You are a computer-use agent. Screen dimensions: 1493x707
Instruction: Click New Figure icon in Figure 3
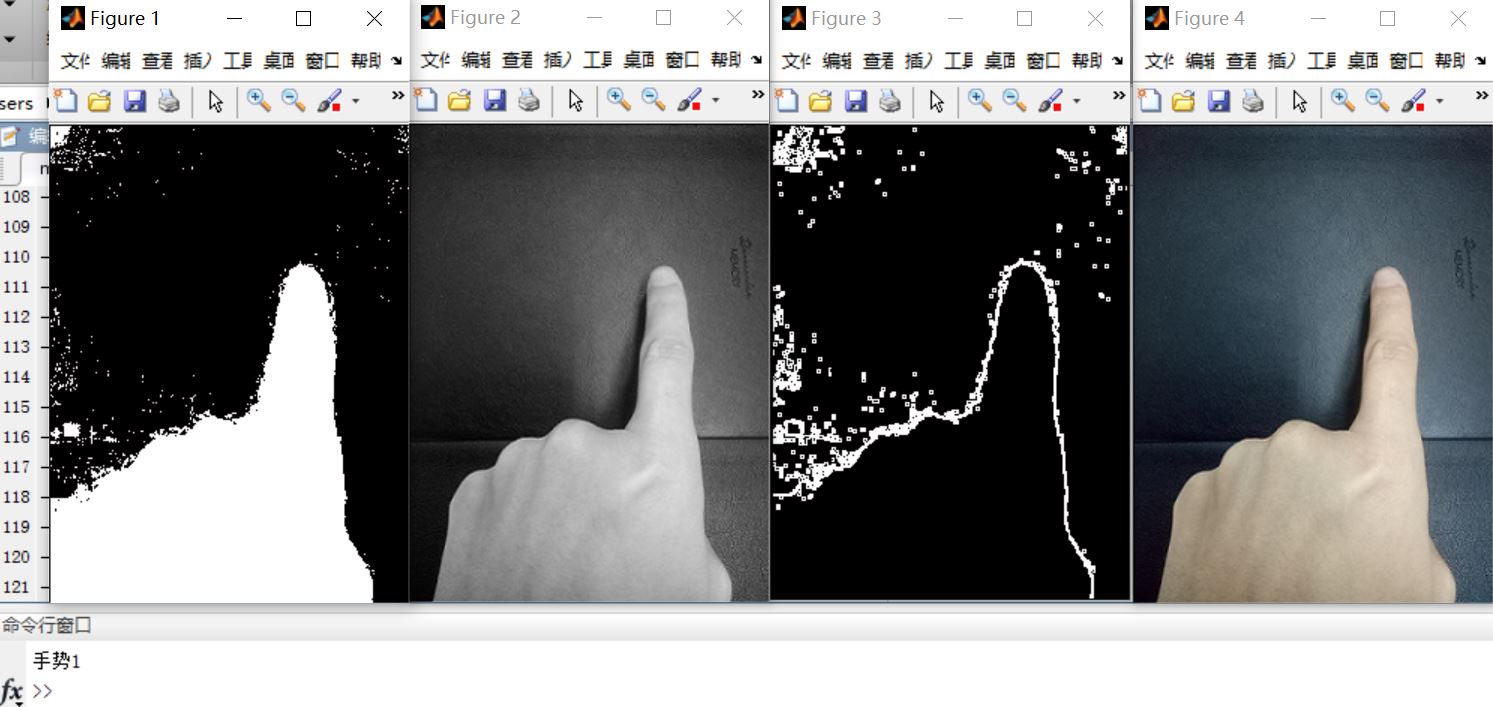(x=787, y=100)
